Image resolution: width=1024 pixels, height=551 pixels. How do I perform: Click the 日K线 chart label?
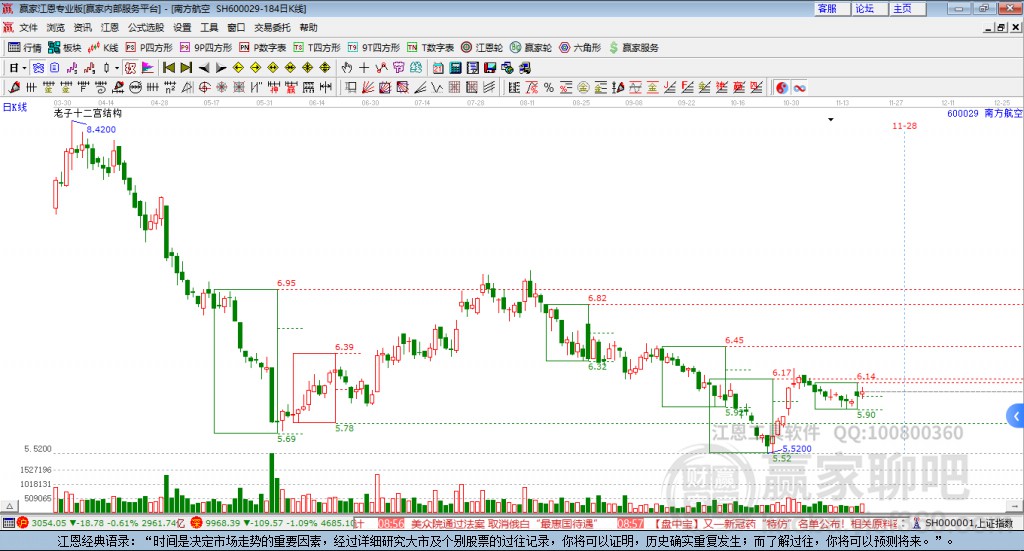[x=15, y=107]
